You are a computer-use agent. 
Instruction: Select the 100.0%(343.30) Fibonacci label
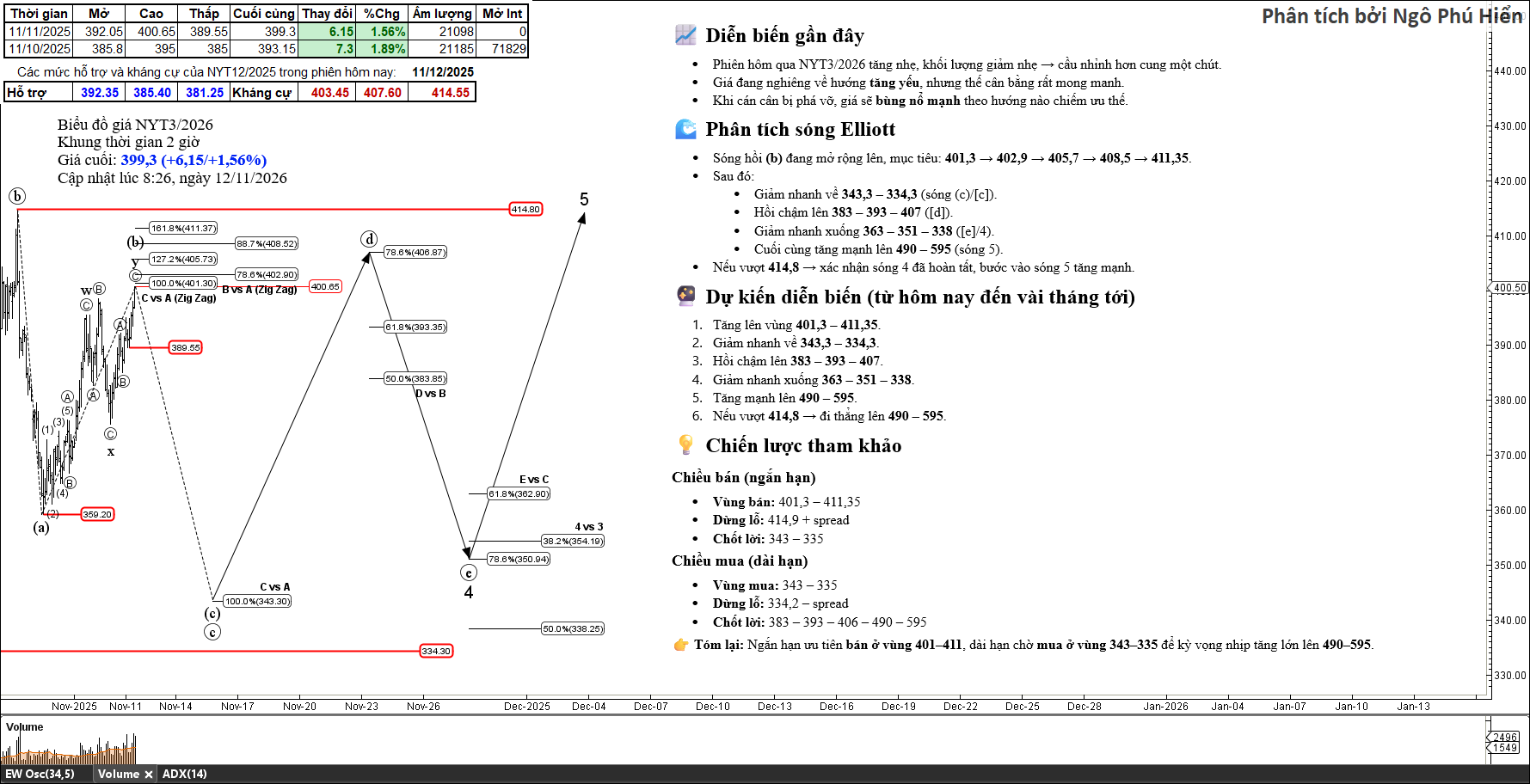[257, 601]
